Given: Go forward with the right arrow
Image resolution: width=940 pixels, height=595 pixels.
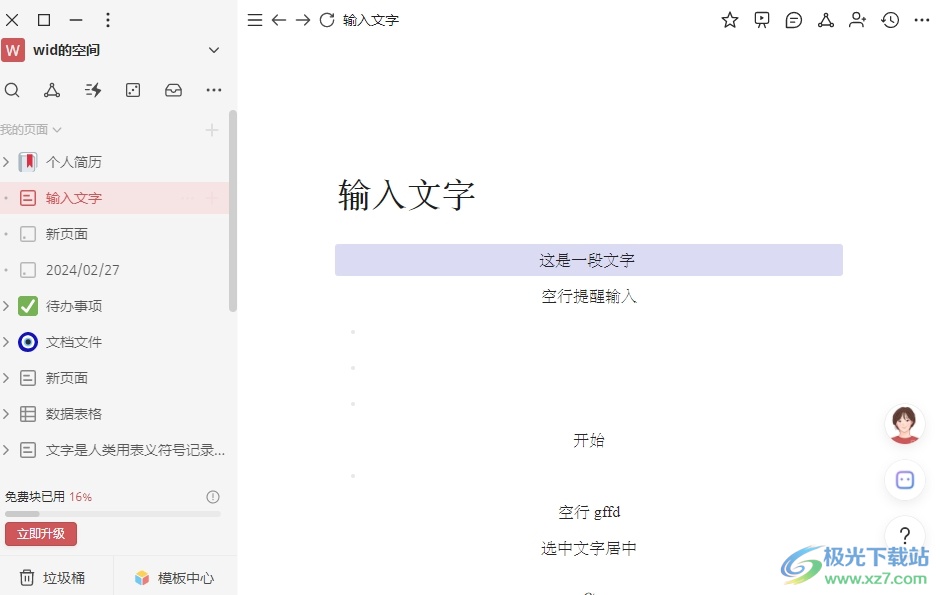Looking at the screenshot, I should 303,20.
